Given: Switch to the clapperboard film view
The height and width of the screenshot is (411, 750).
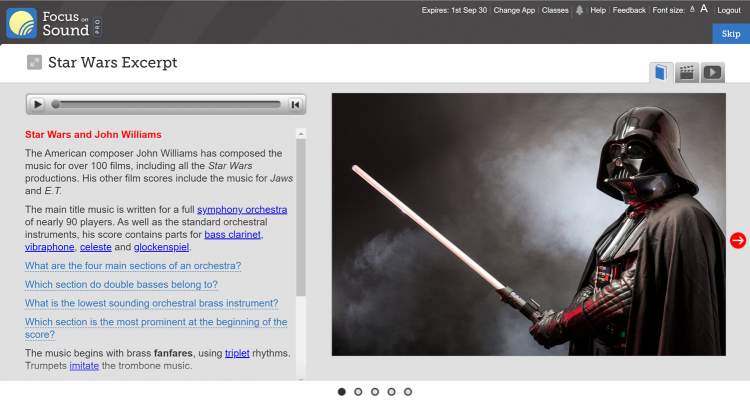Looking at the screenshot, I should pos(687,72).
